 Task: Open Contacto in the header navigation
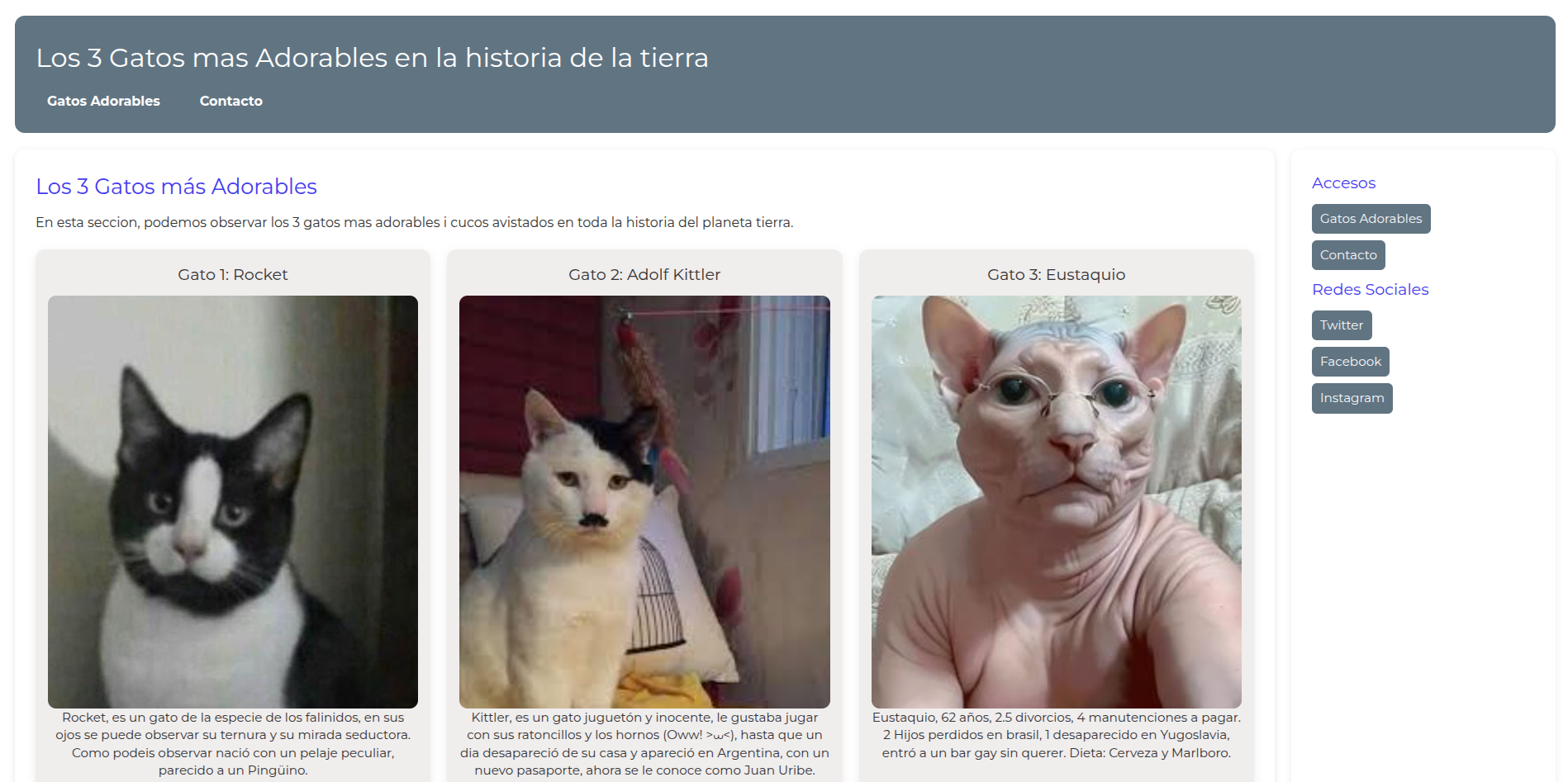click(230, 101)
